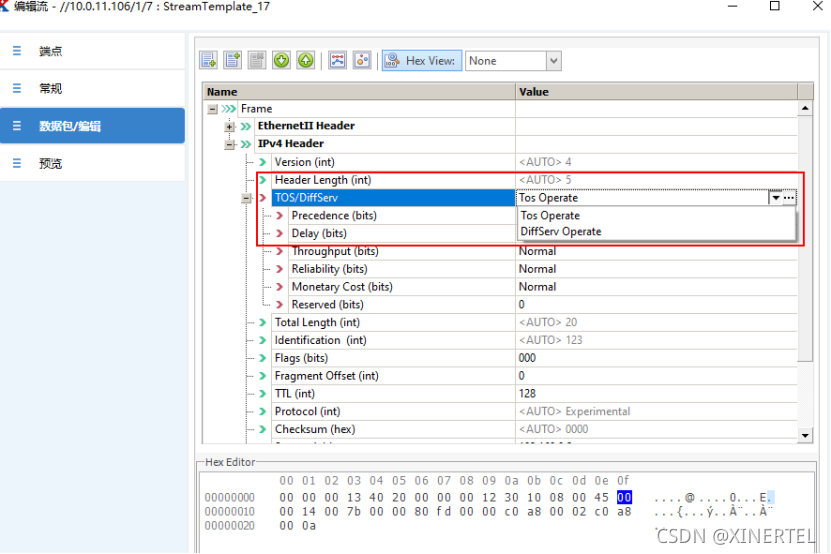
Task: Click the red arrow icon beside TOS/DiffServ
Action: (263, 198)
